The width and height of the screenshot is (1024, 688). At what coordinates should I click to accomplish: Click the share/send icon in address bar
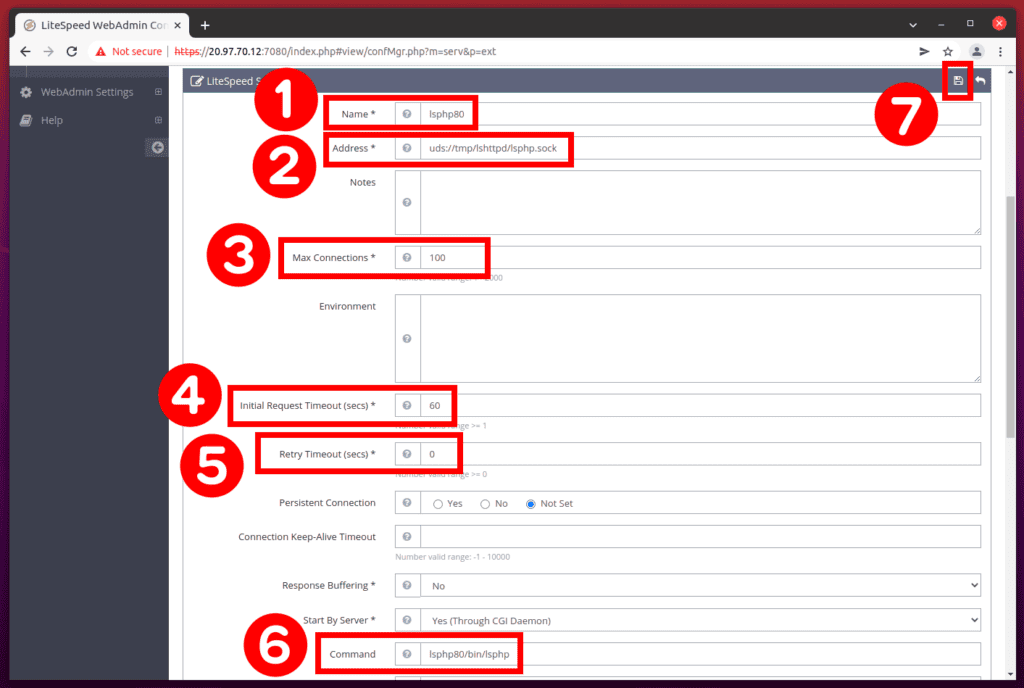pyautogui.click(x=924, y=51)
